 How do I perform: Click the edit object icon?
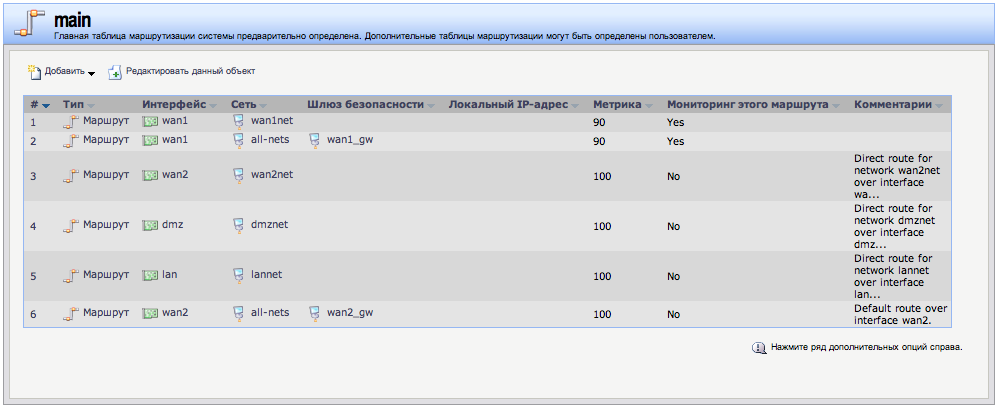[x=115, y=72]
